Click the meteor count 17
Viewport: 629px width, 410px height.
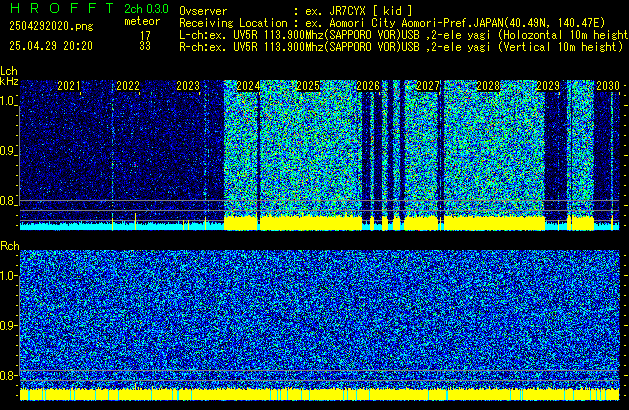[x=145, y=36]
